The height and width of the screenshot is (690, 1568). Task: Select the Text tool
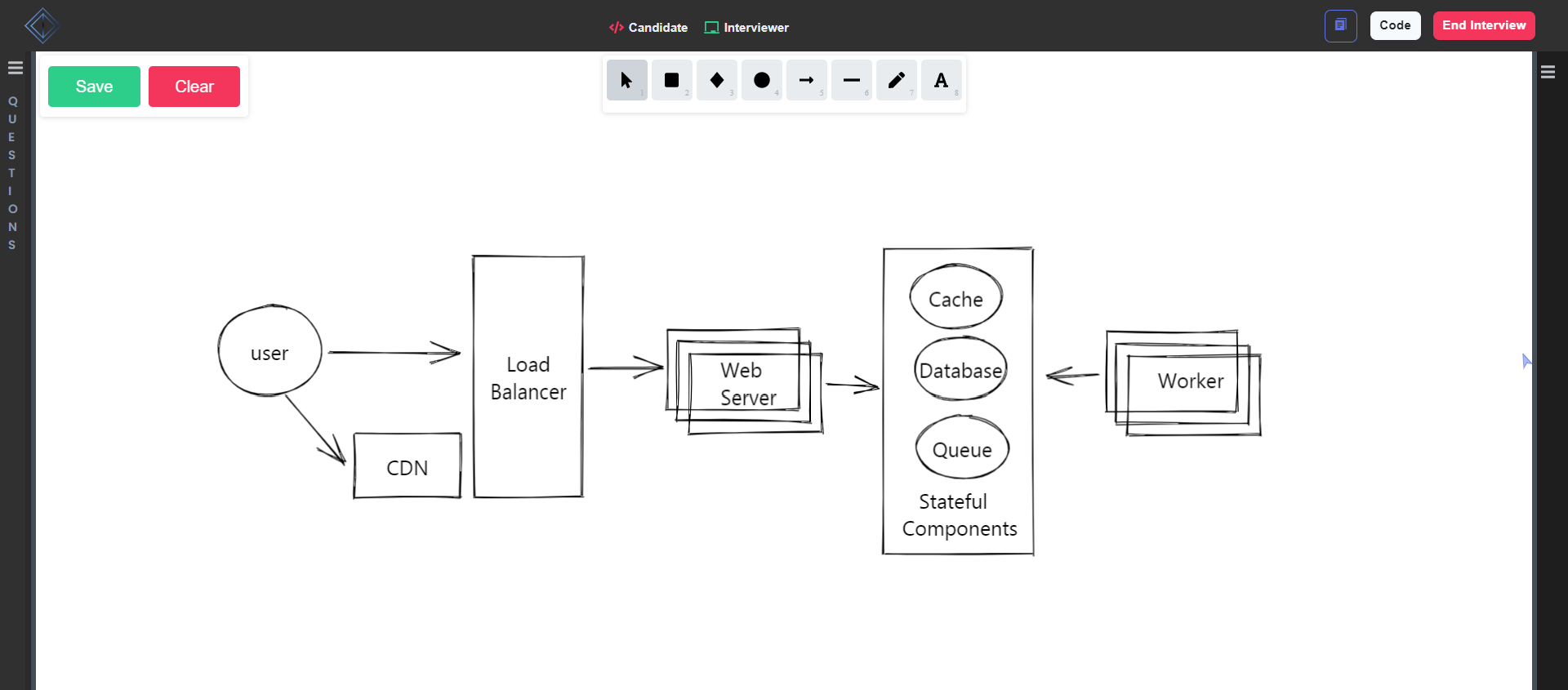coord(941,80)
